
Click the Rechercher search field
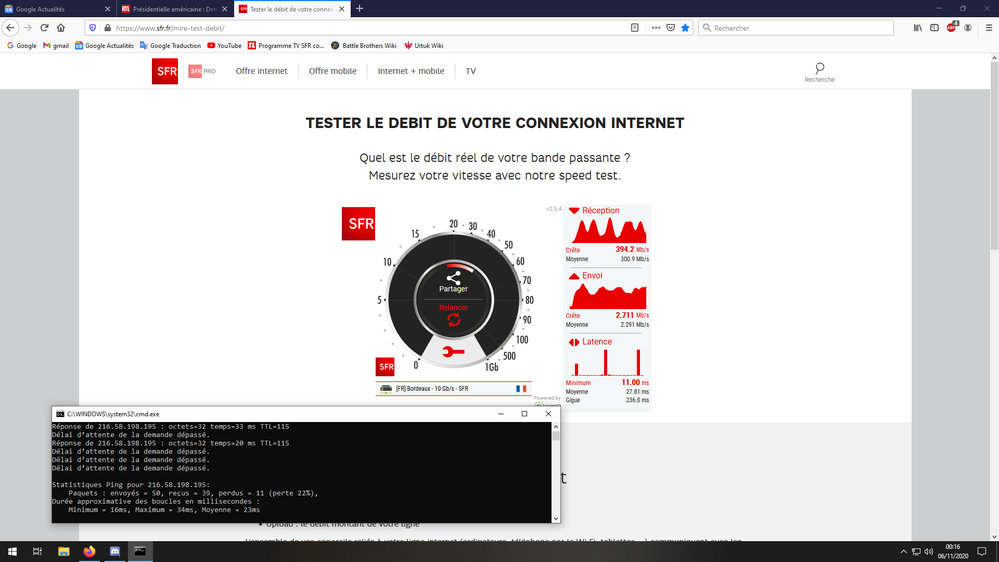tap(796, 28)
